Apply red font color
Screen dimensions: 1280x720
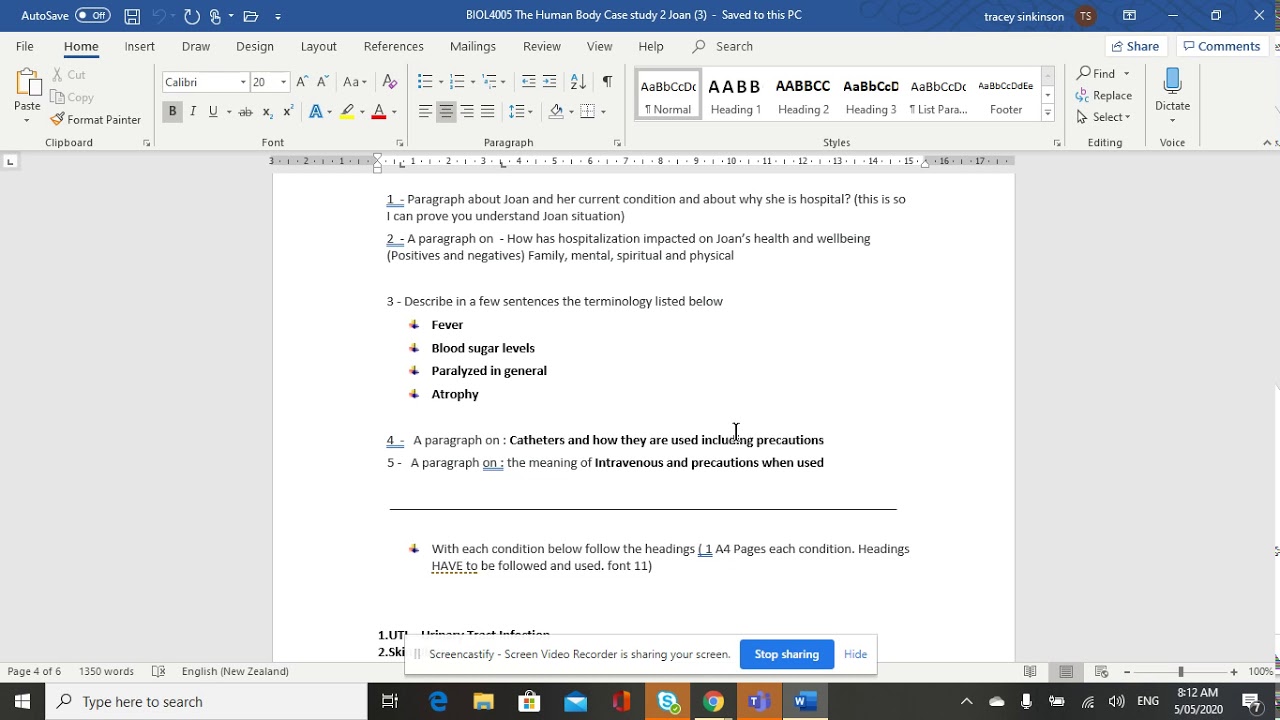pos(378,111)
